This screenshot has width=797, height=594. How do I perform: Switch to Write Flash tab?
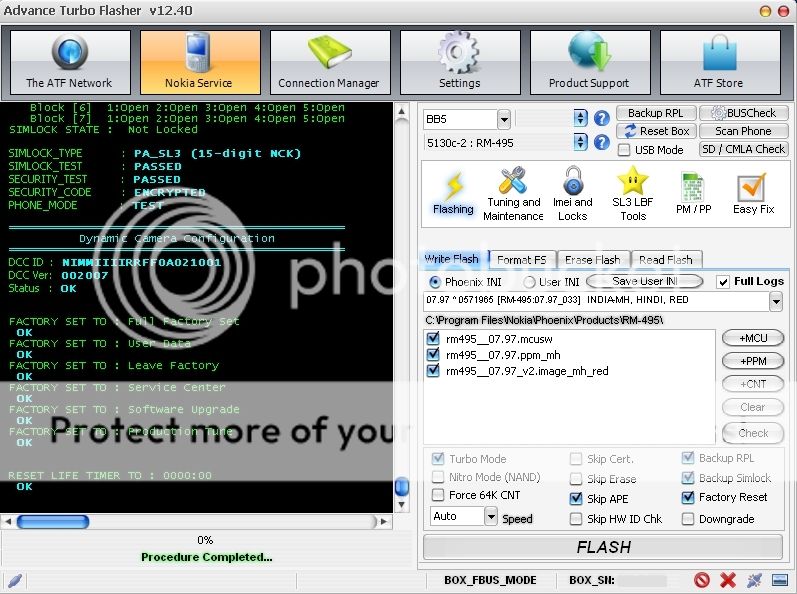(451, 259)
